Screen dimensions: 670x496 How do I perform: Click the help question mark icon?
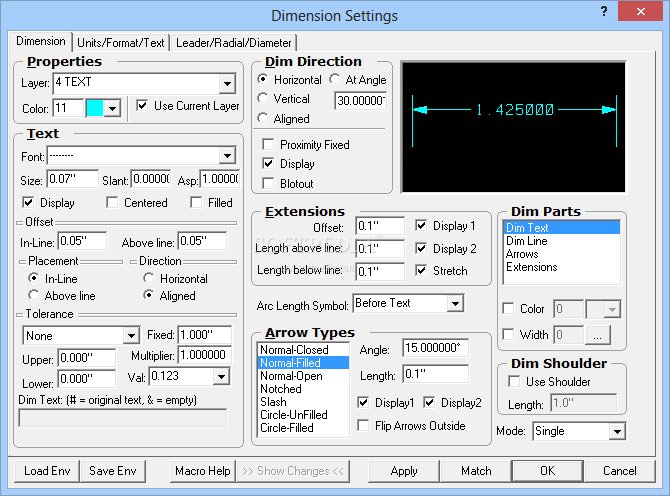point(603,11)
